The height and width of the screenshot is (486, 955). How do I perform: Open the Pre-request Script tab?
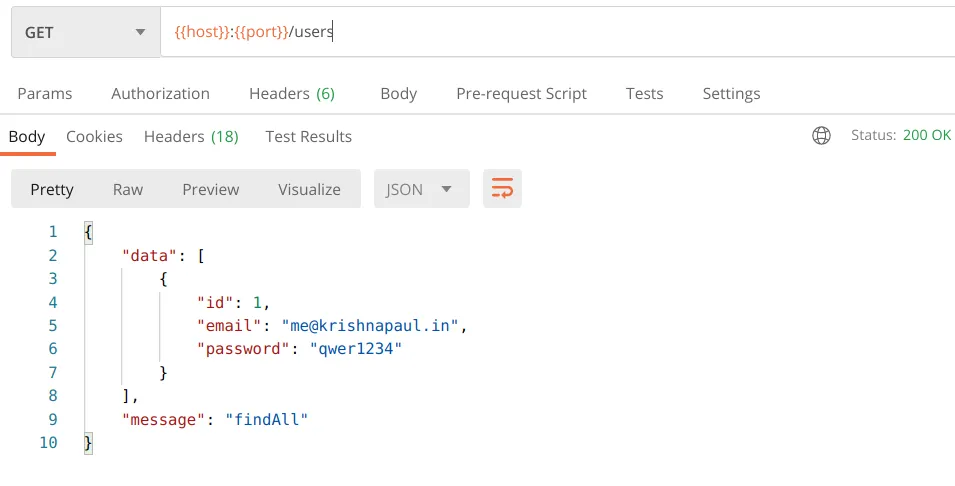pyautogui.click(x=521, y=93)
